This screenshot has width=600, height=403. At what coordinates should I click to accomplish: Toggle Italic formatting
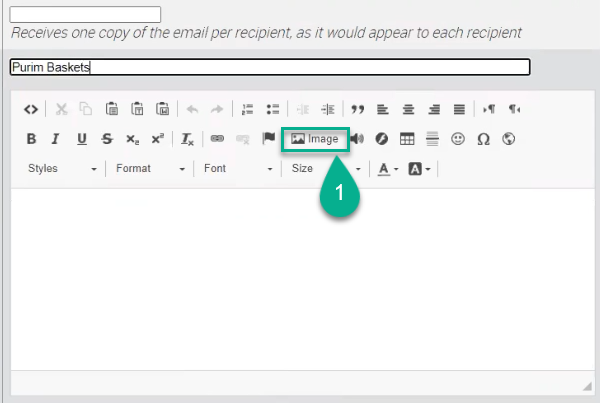pyautogui.click(x=56, y=139)
